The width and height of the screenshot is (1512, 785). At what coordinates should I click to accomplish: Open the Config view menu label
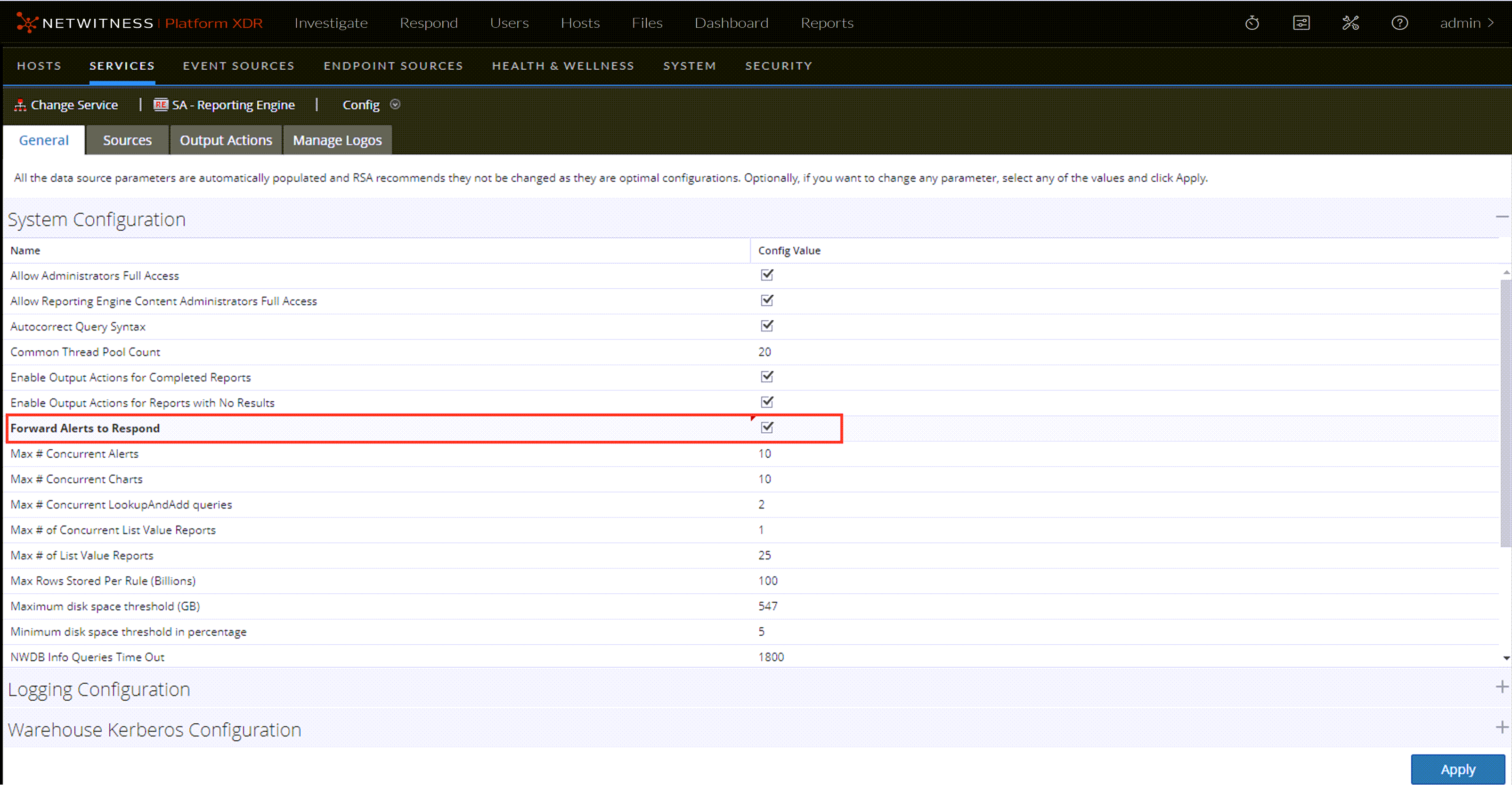[x=361, y=105]
